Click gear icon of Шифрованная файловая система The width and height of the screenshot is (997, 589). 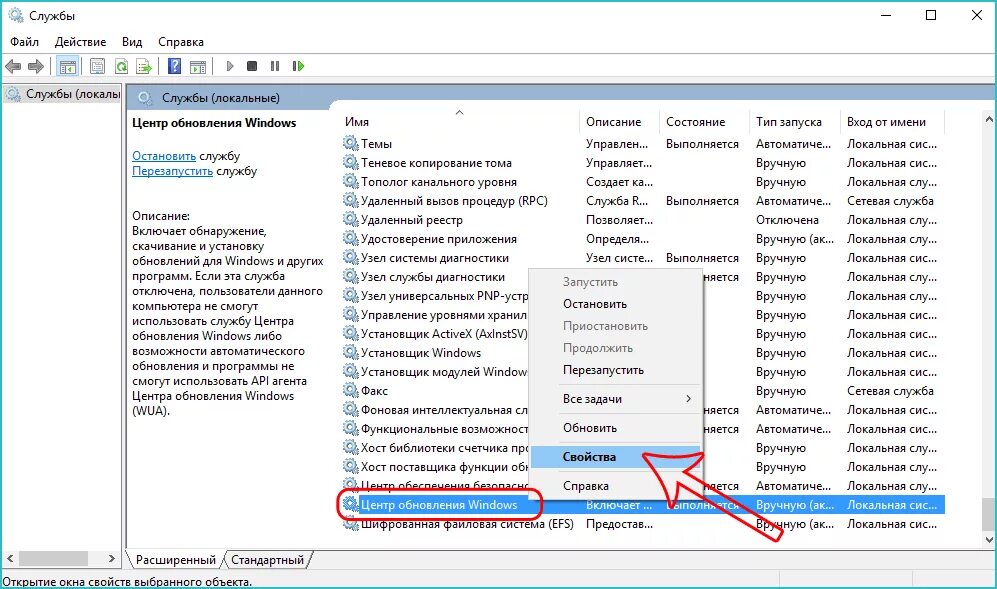tap(350, 523)
